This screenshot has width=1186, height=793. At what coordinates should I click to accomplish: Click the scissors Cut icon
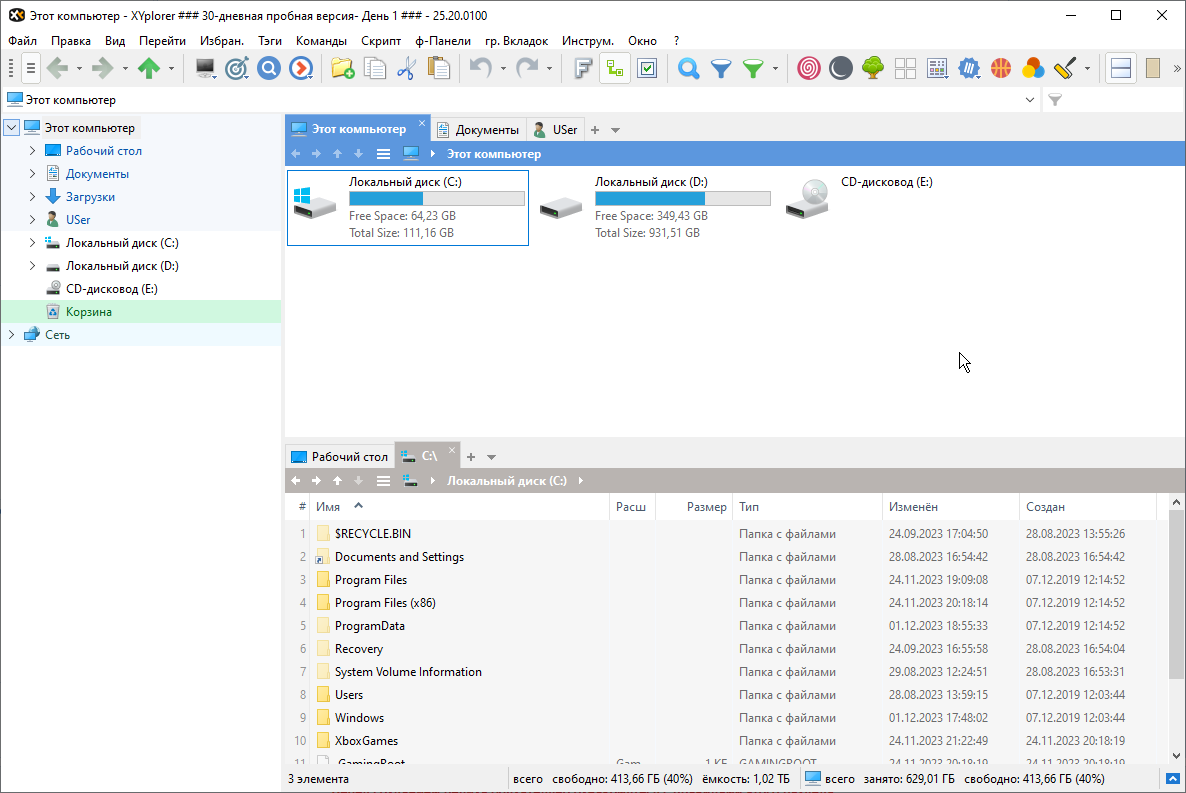[x=407, y=68]
